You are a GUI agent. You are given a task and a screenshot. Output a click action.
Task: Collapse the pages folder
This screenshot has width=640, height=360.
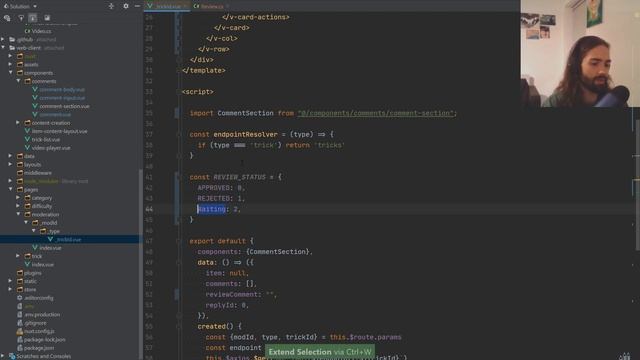[11, 189]
